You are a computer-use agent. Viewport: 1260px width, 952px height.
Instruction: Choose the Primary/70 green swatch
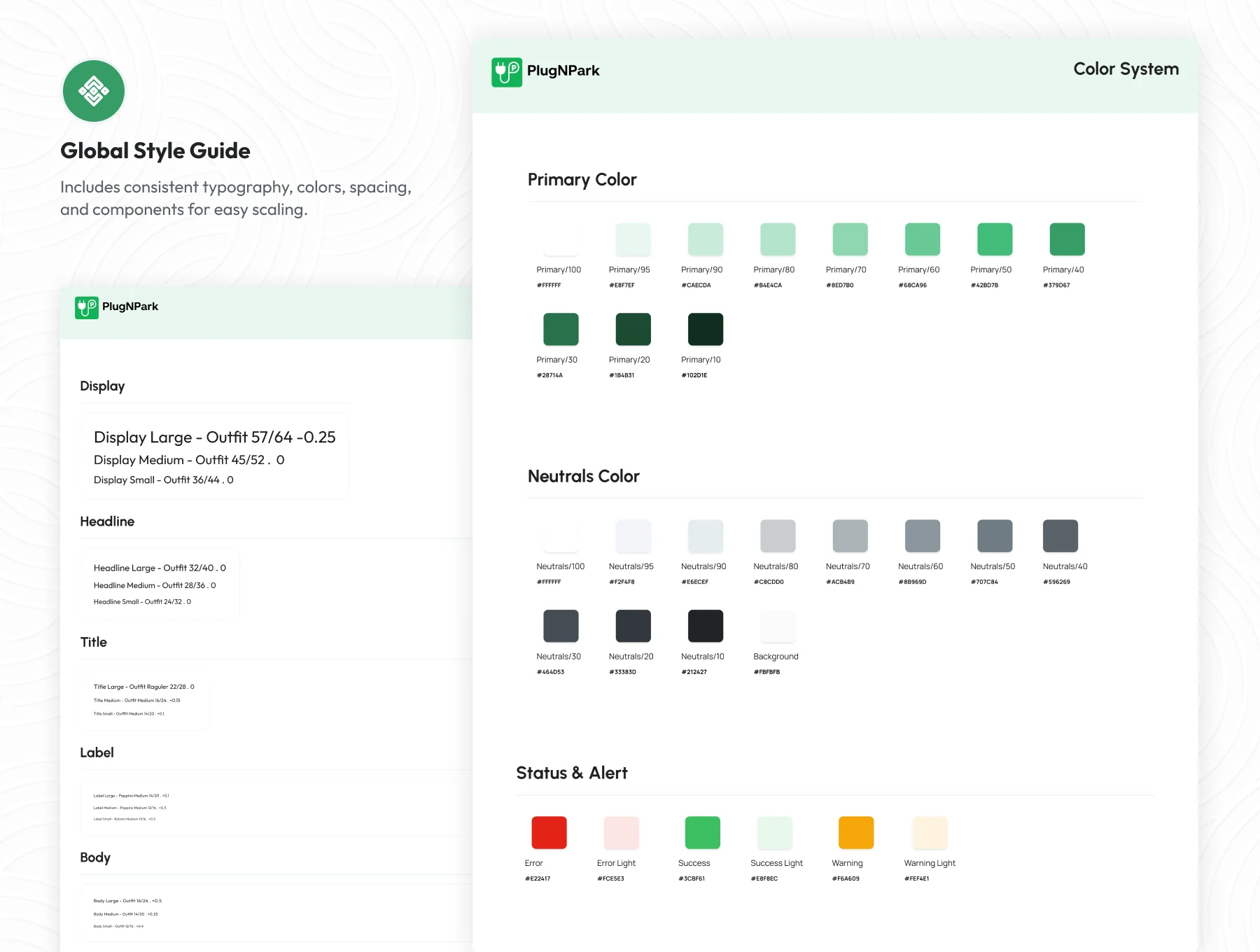850,239
